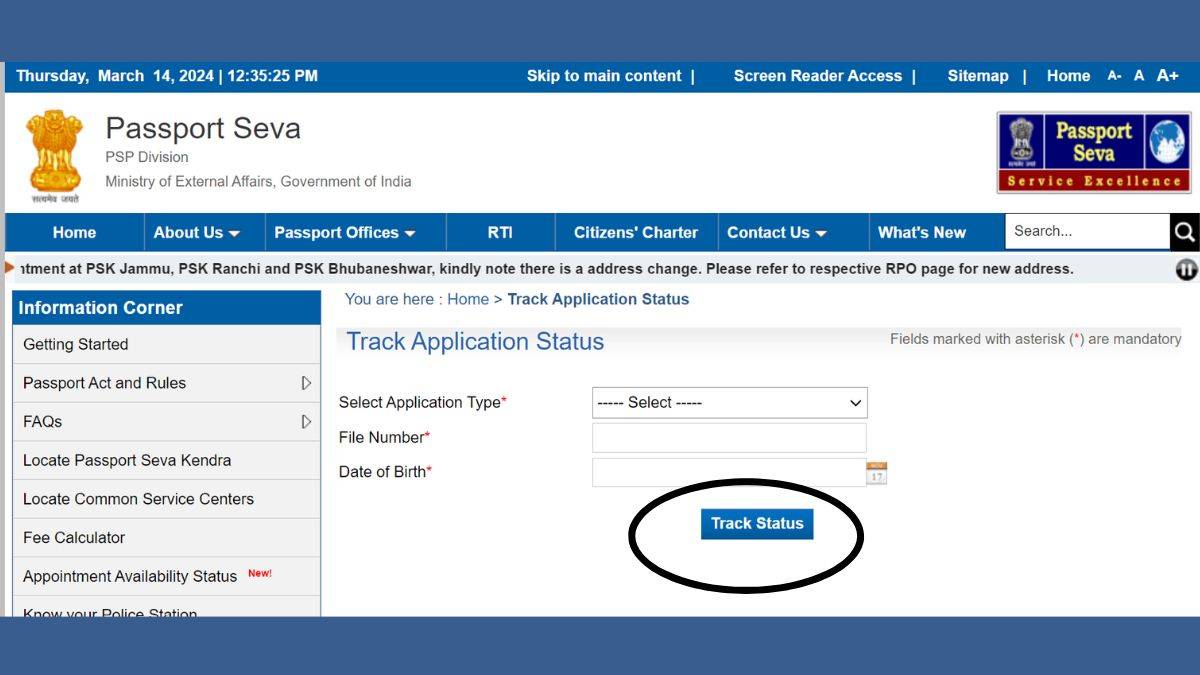Increase font size with A+ button
This screenshot has height=675, width=1200.
click(1167, 76)
